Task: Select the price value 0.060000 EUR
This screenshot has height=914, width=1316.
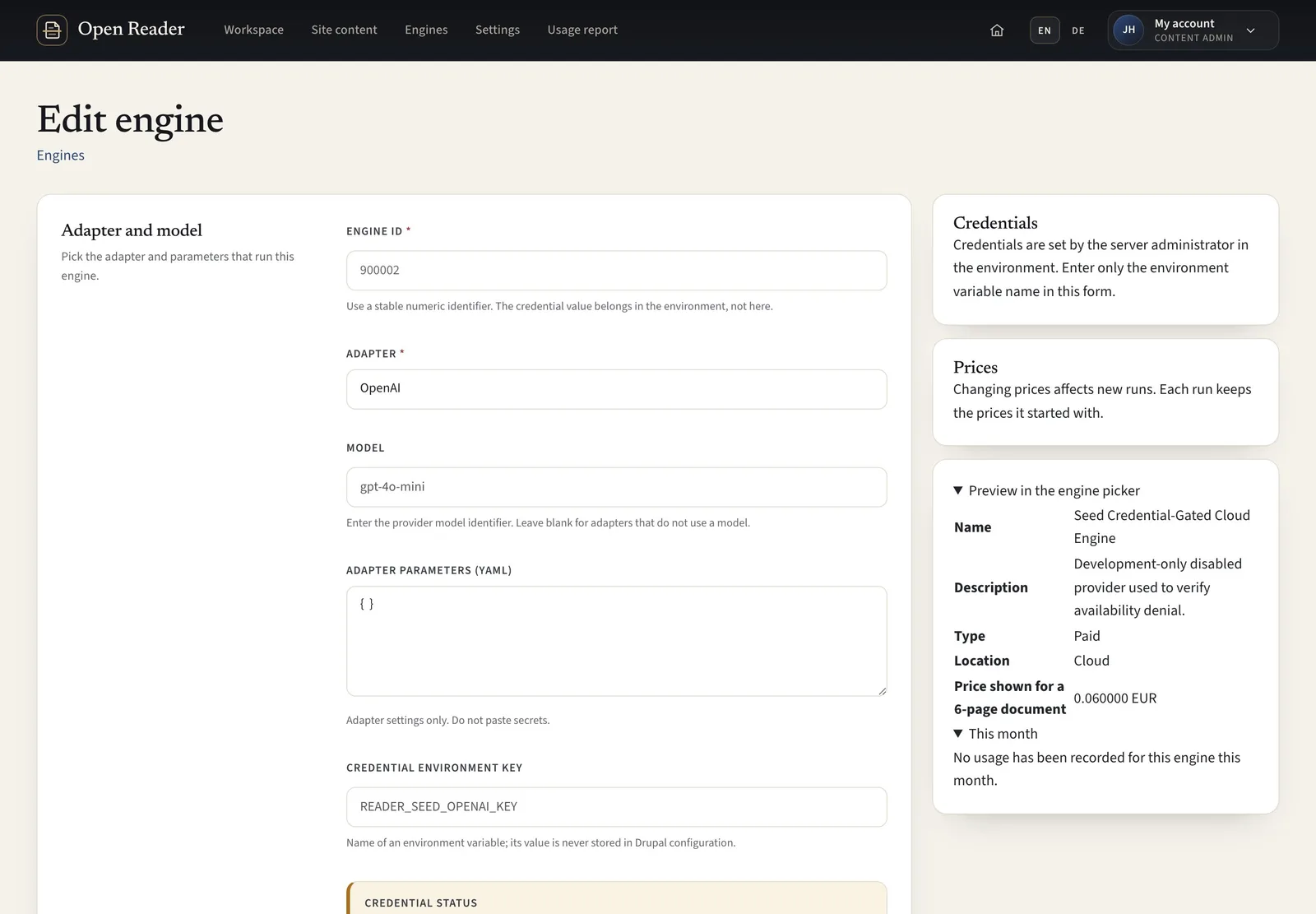Action: pyautogui.click(x=1114, y=698)
